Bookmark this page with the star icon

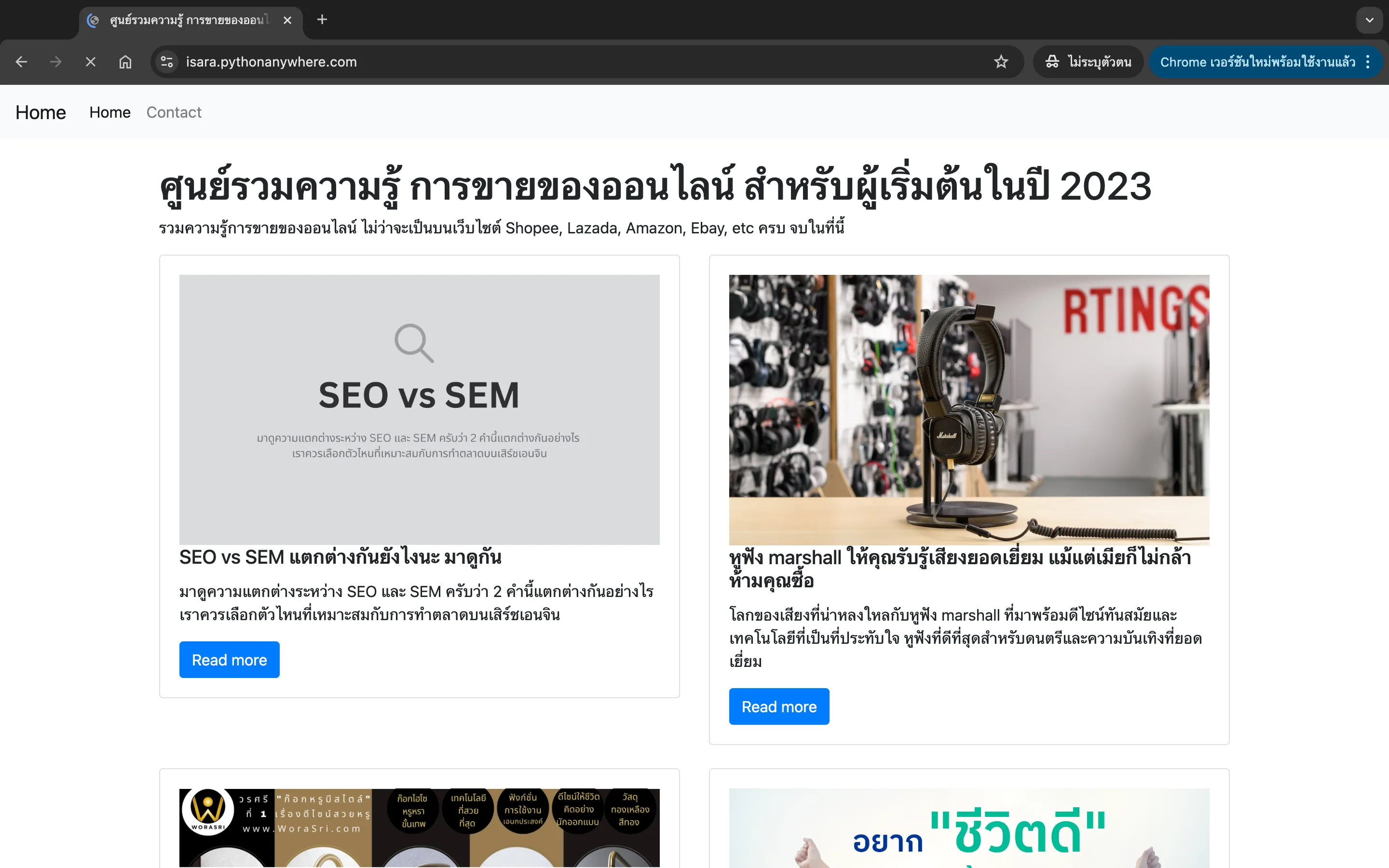coord(1001,62)
